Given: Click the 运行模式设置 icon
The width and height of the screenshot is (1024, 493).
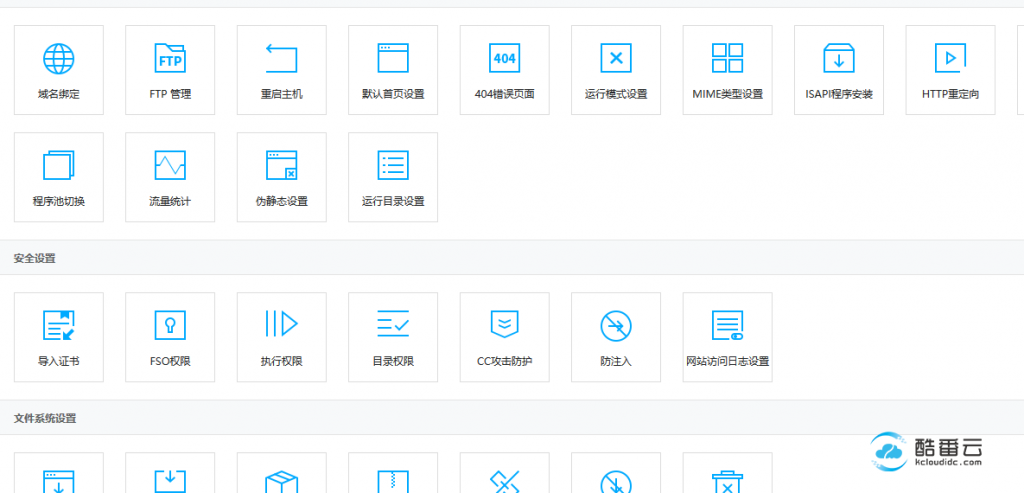Looking at the screenshot, I should coord(616,58).
